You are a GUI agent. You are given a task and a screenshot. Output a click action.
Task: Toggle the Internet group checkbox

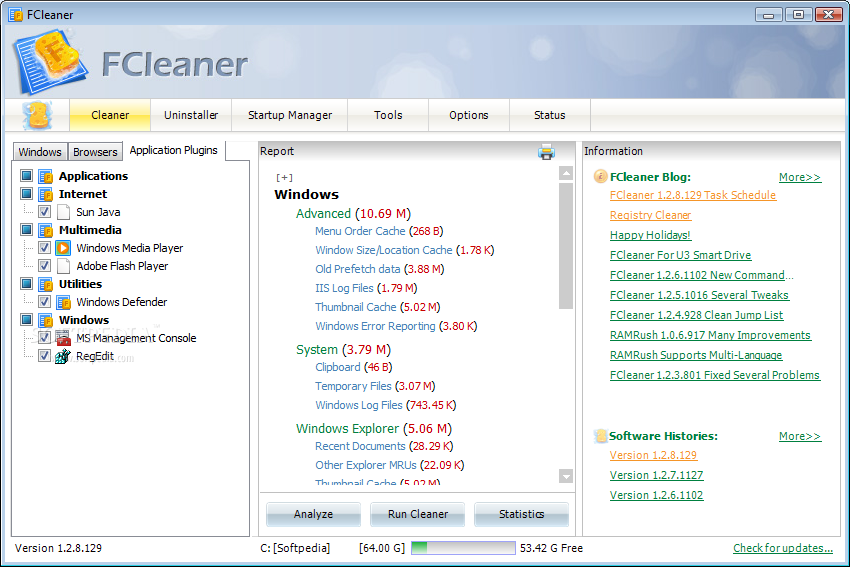tap(27, 194)
